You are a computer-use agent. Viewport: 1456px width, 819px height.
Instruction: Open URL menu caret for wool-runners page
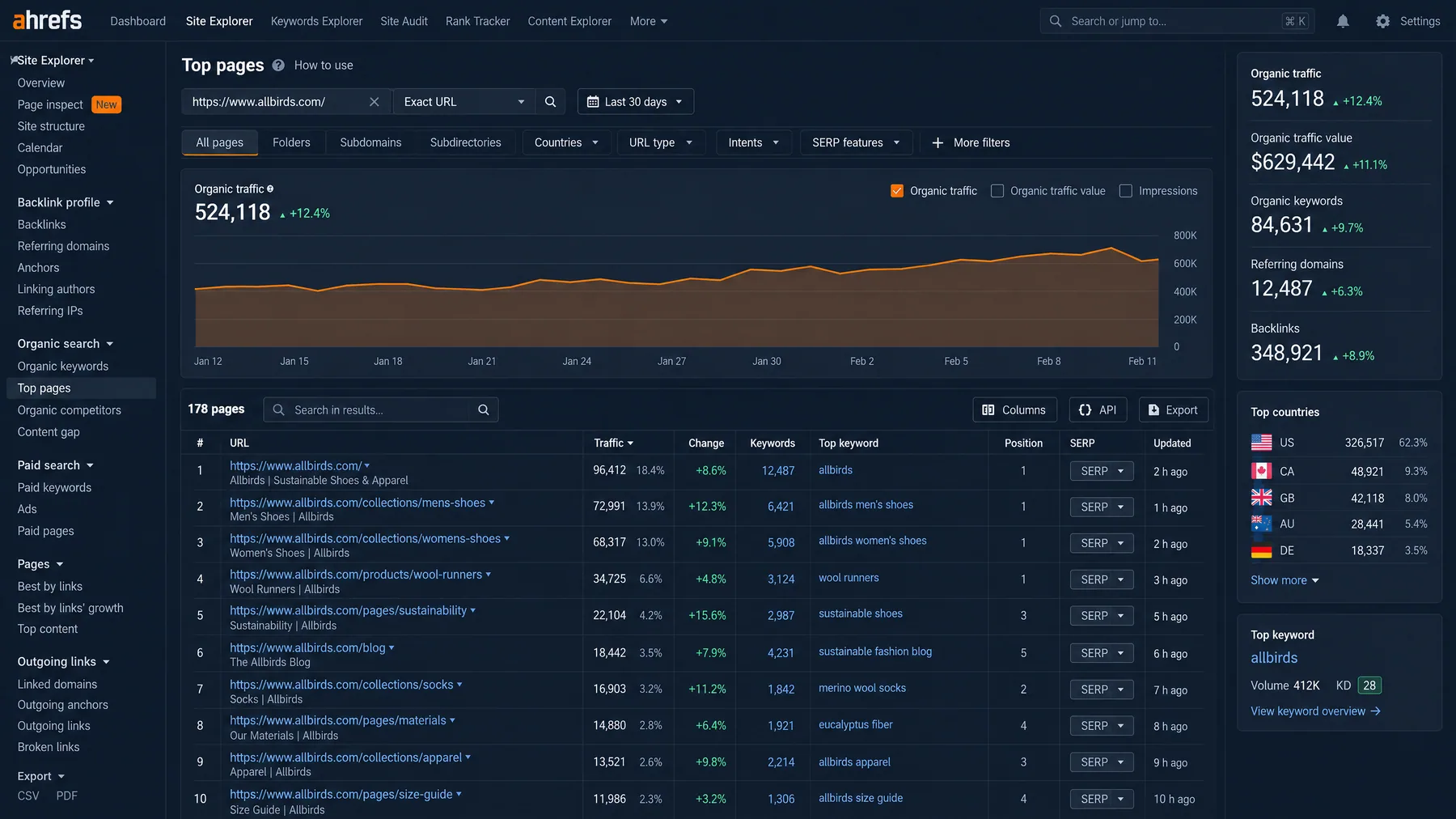pos(489,575)
